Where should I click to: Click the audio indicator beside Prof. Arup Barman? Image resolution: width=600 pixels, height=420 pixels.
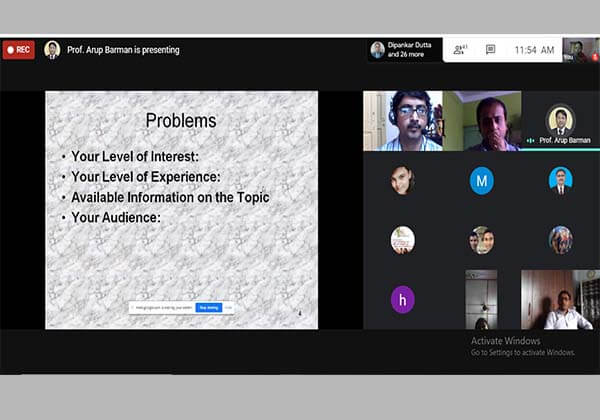coord(531,141)
